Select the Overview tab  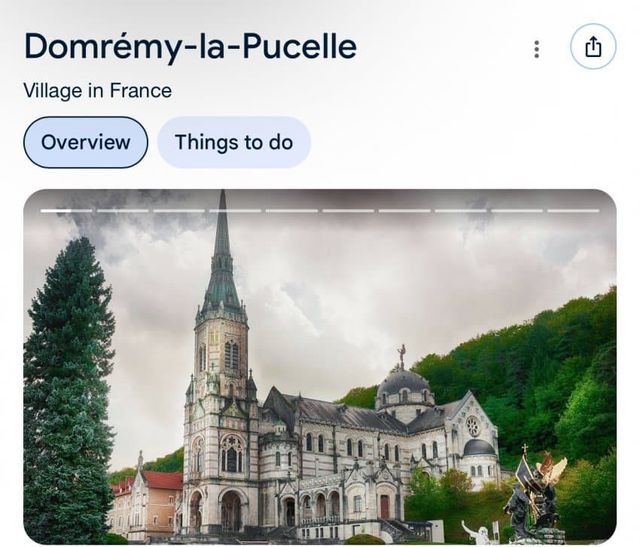pyautogui.click(x=85, y=142)
